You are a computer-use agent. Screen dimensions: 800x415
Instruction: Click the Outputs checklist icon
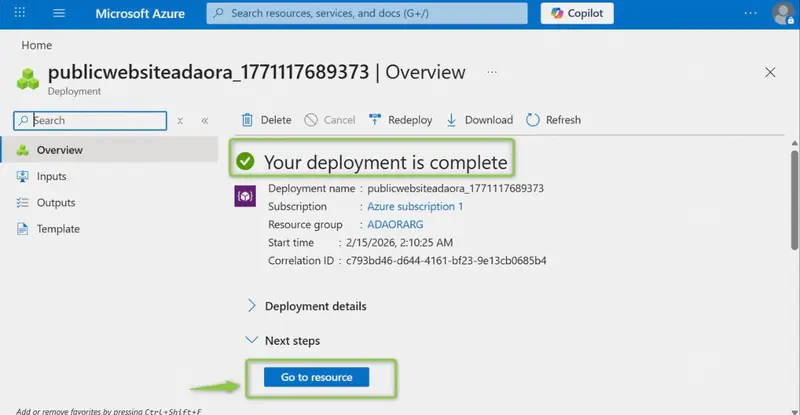point(22,203)
